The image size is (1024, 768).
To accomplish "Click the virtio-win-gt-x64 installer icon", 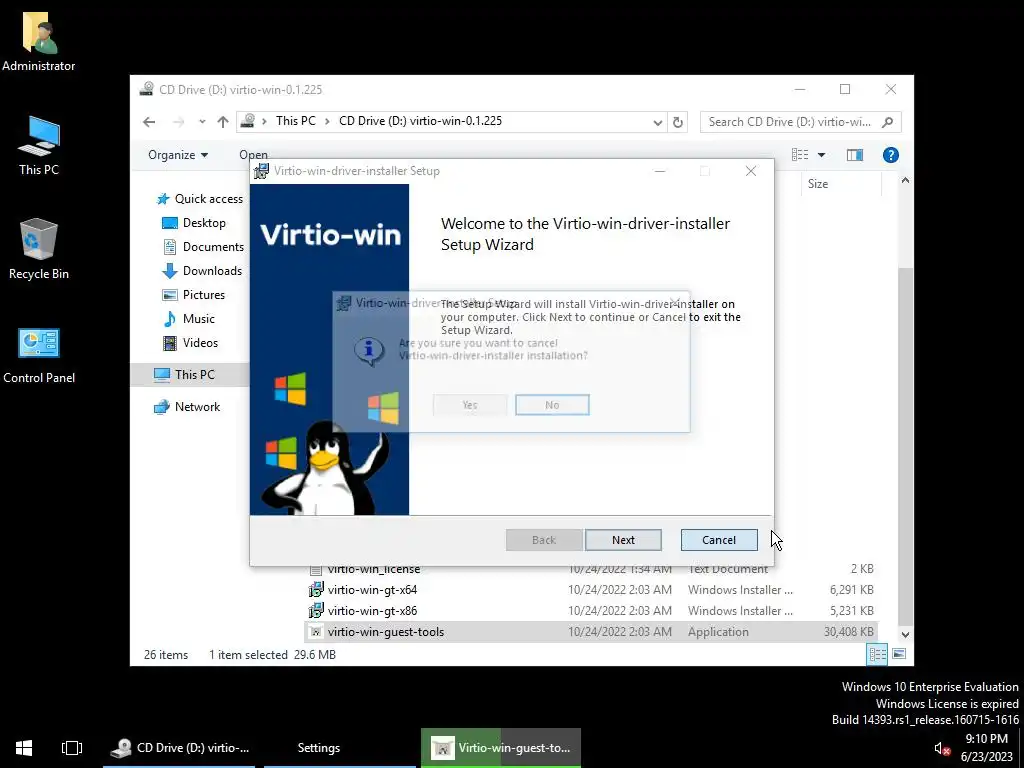I will pyautogui.click(x=316, y=590).
